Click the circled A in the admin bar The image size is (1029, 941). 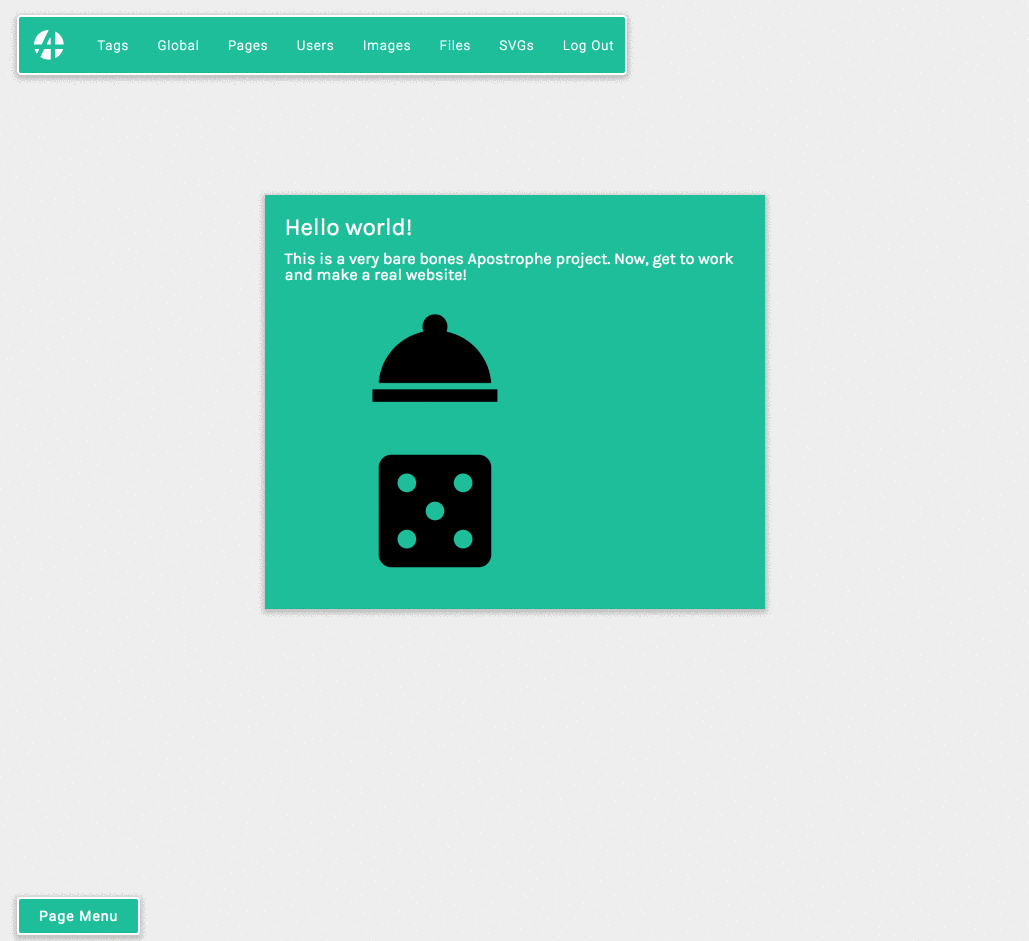coord(47,44)
